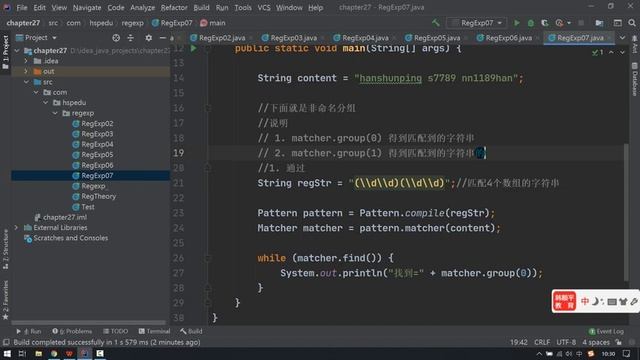Click the wrench icon in IME toolbar
The height and width of the screenshot is (360, 640).
click(633, 301)
